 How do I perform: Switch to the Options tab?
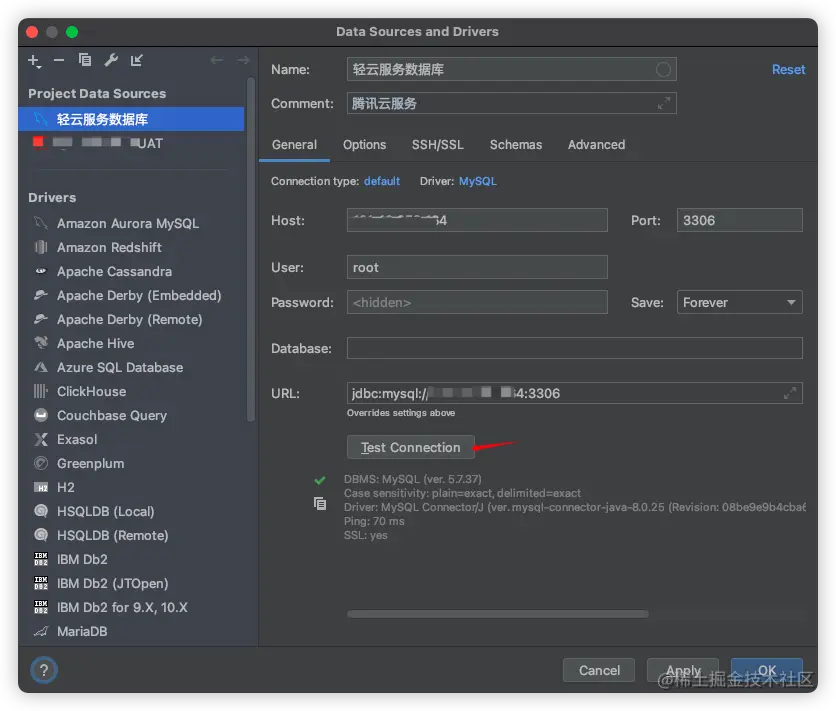click(x=364, y=144)
